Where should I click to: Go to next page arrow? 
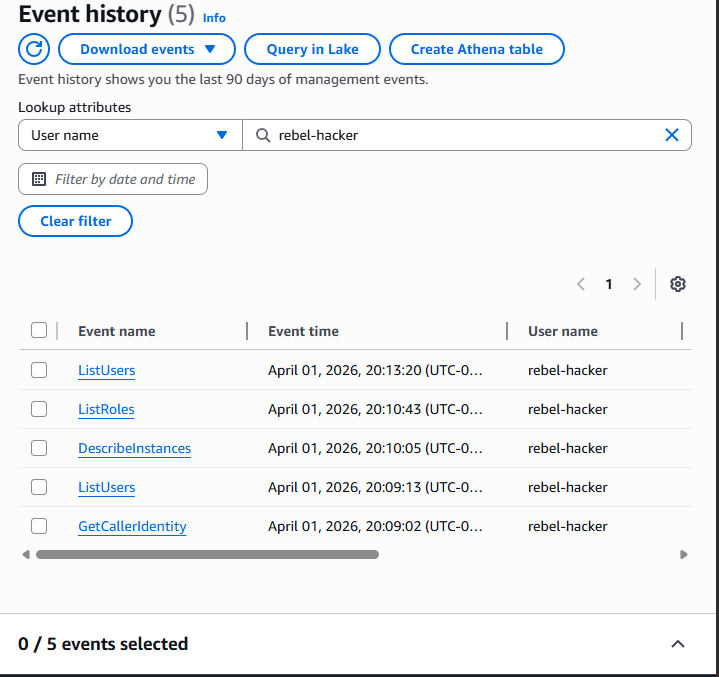click(x=637, y=284)
